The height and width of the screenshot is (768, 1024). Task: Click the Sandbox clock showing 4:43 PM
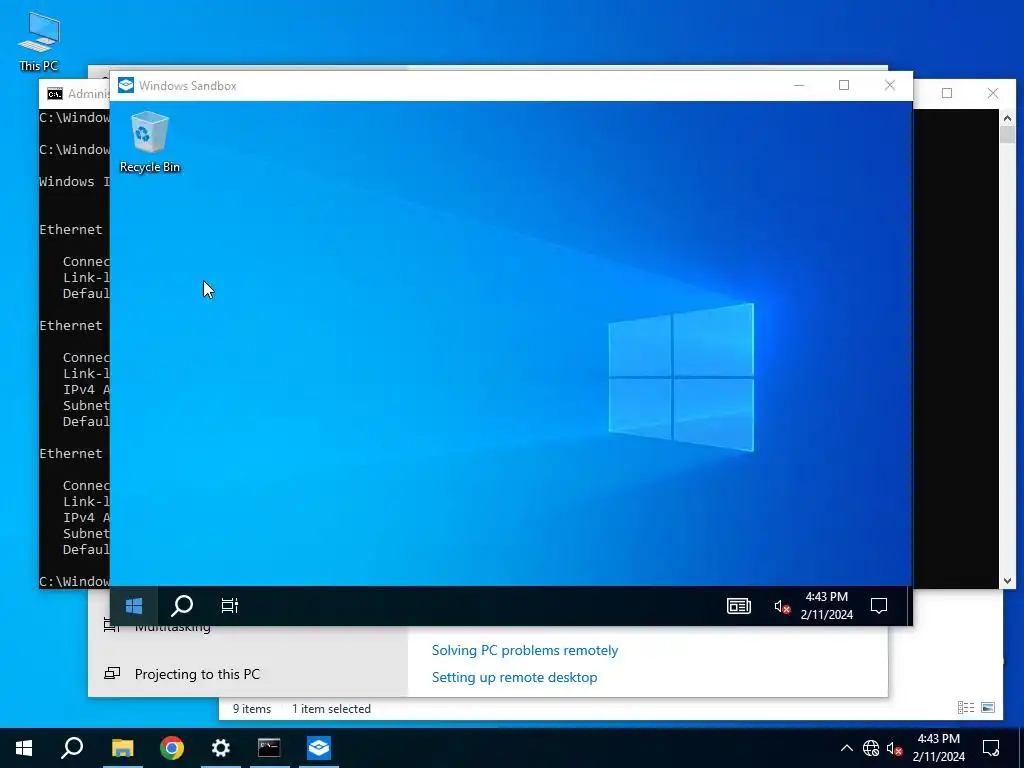click(x=827, y=606)
